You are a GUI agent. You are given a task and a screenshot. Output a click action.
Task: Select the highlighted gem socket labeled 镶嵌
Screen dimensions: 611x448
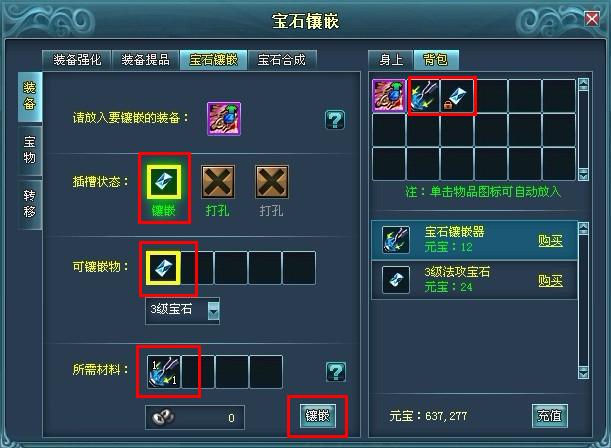164,182
